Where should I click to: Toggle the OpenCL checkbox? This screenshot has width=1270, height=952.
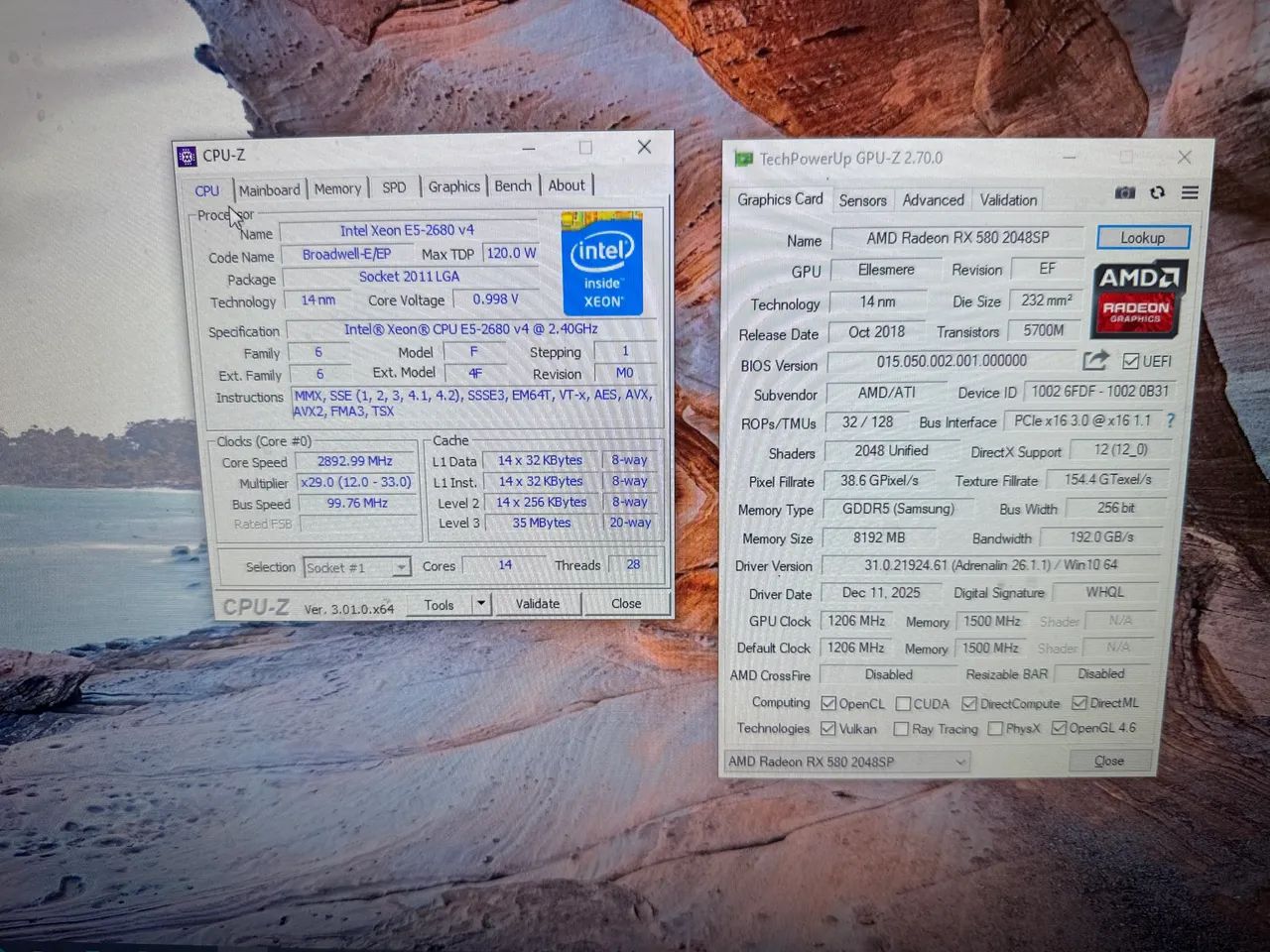[x=828, y=703]
